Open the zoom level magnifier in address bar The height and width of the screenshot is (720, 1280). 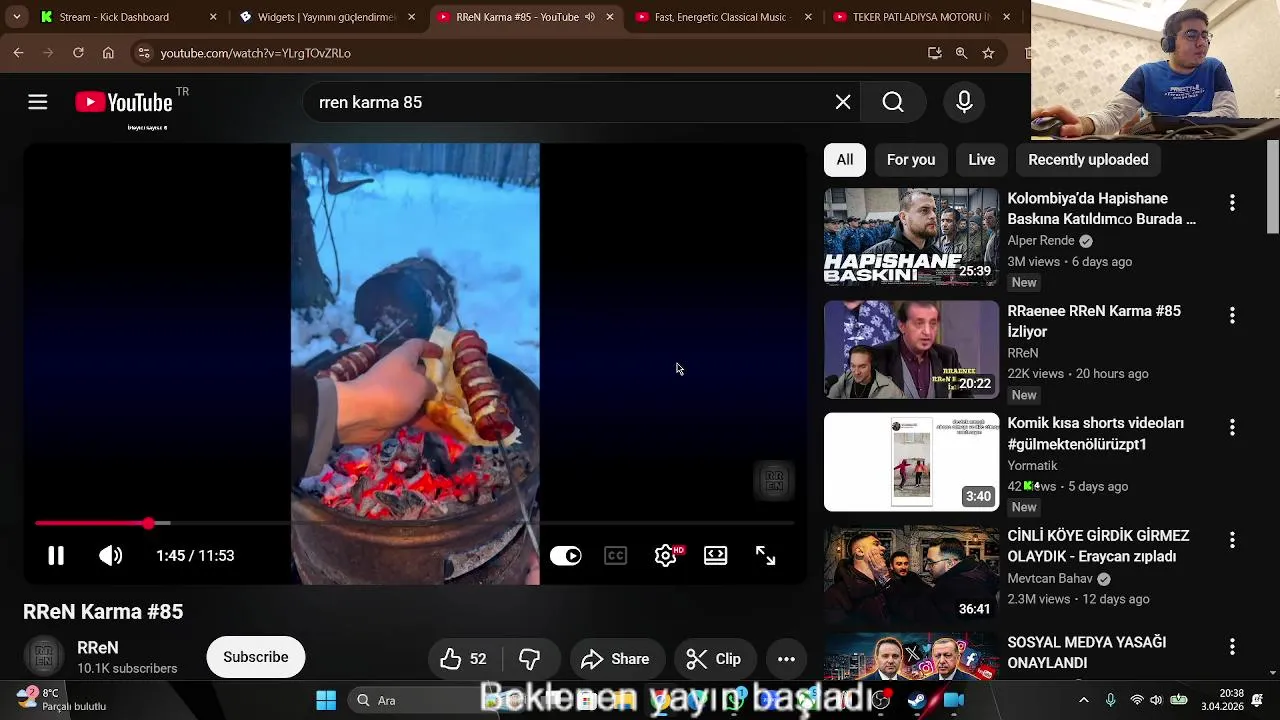[961, 53]
